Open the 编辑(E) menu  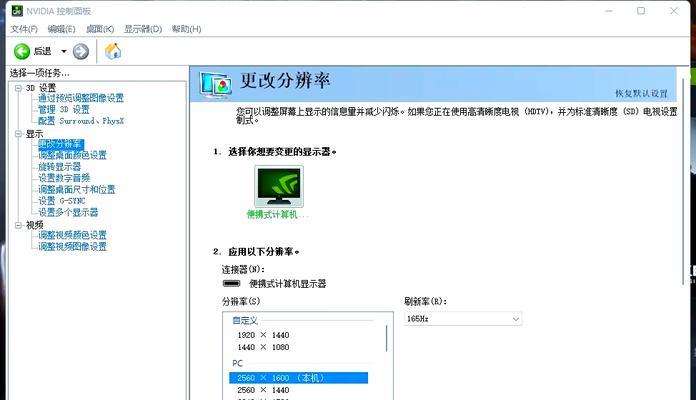coord(61,29)
